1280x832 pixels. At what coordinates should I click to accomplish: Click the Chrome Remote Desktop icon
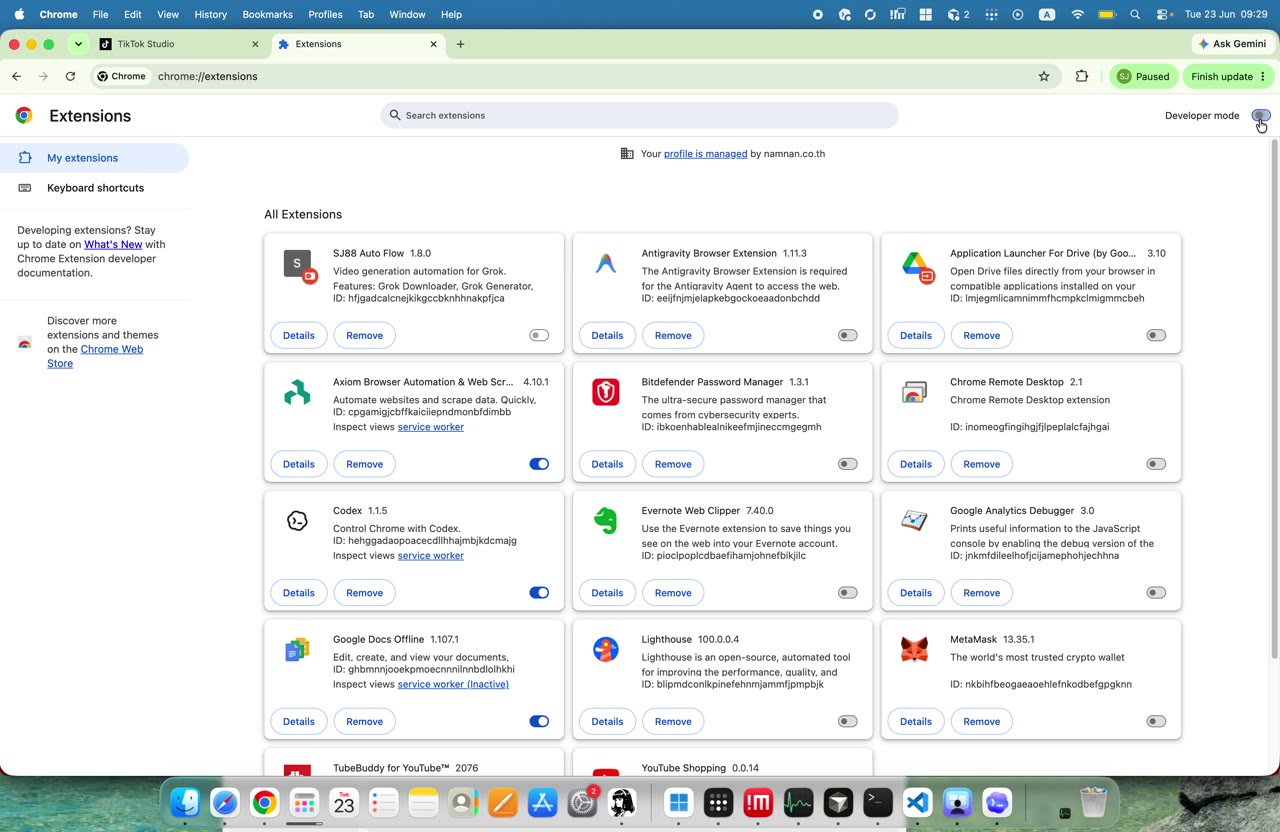point(914,392)
